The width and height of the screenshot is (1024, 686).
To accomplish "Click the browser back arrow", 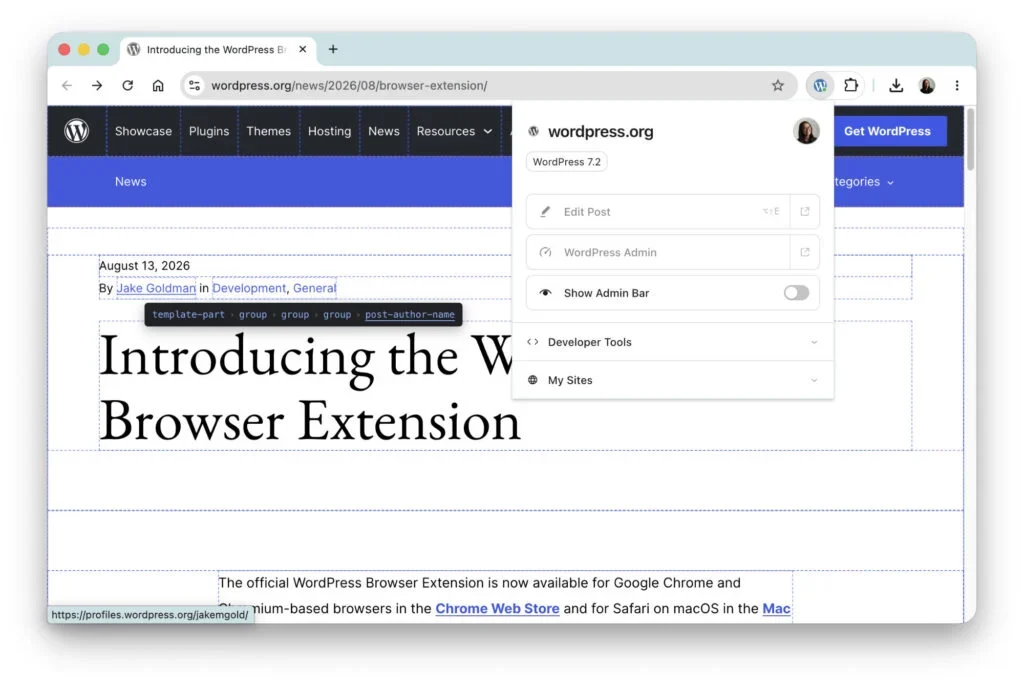I will click(67, 86).
